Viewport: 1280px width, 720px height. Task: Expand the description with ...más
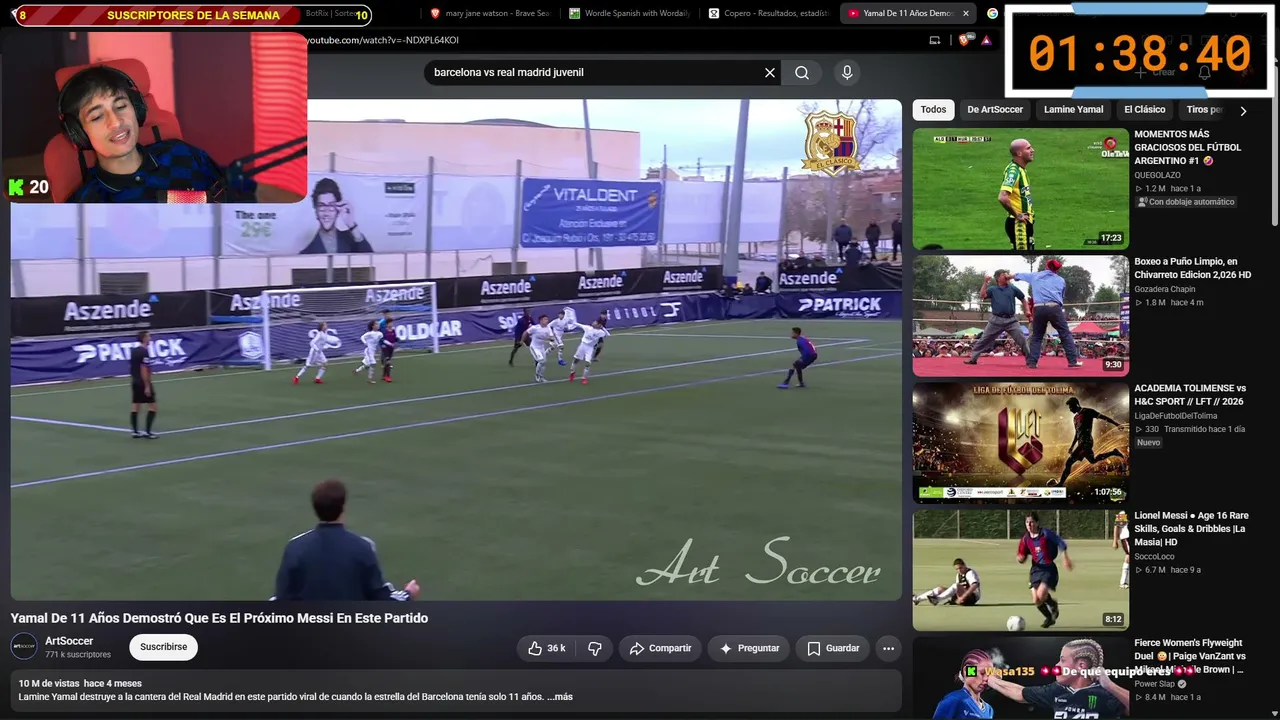(x=559, y=697)
